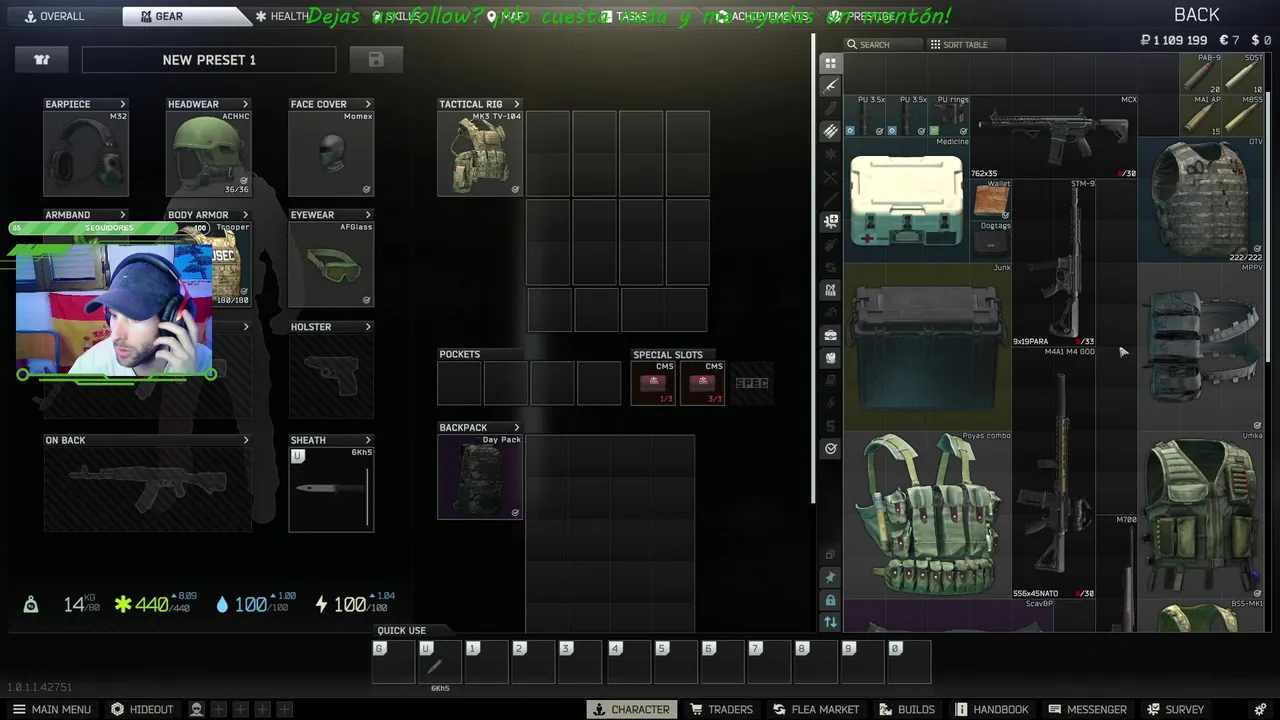Click the stash Search field
This screenshot has height=720, width=1280.
(882, 44)
